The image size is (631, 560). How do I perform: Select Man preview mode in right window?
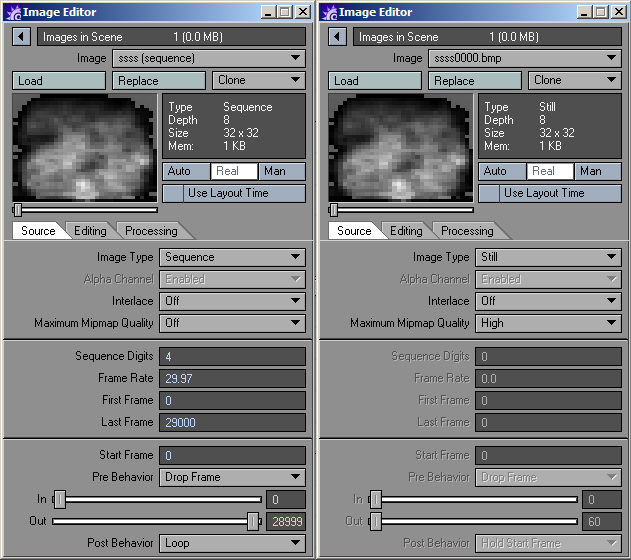(598, 171)
